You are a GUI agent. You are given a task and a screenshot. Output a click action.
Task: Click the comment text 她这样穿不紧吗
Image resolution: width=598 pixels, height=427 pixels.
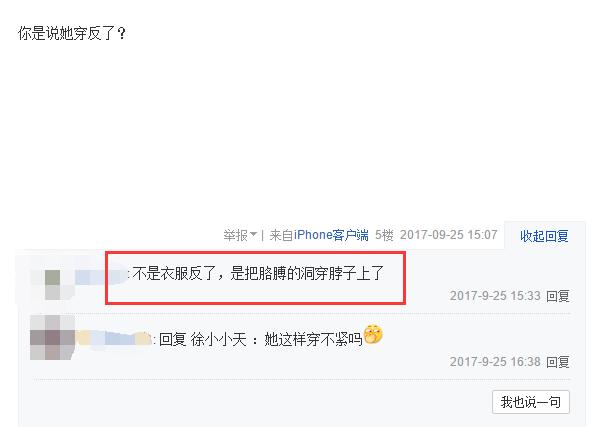(313, 339)
